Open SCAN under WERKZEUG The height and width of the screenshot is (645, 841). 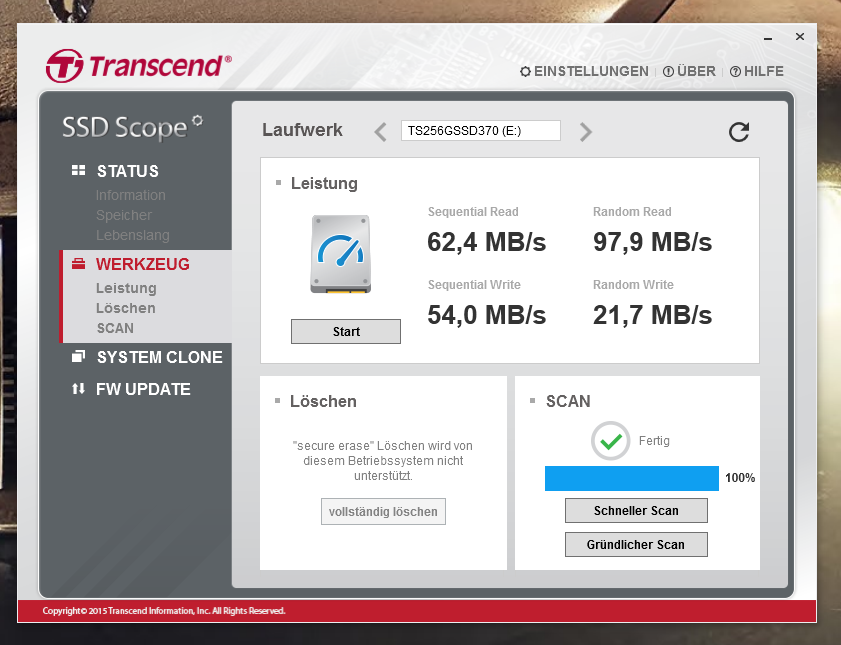pos(115,328)
